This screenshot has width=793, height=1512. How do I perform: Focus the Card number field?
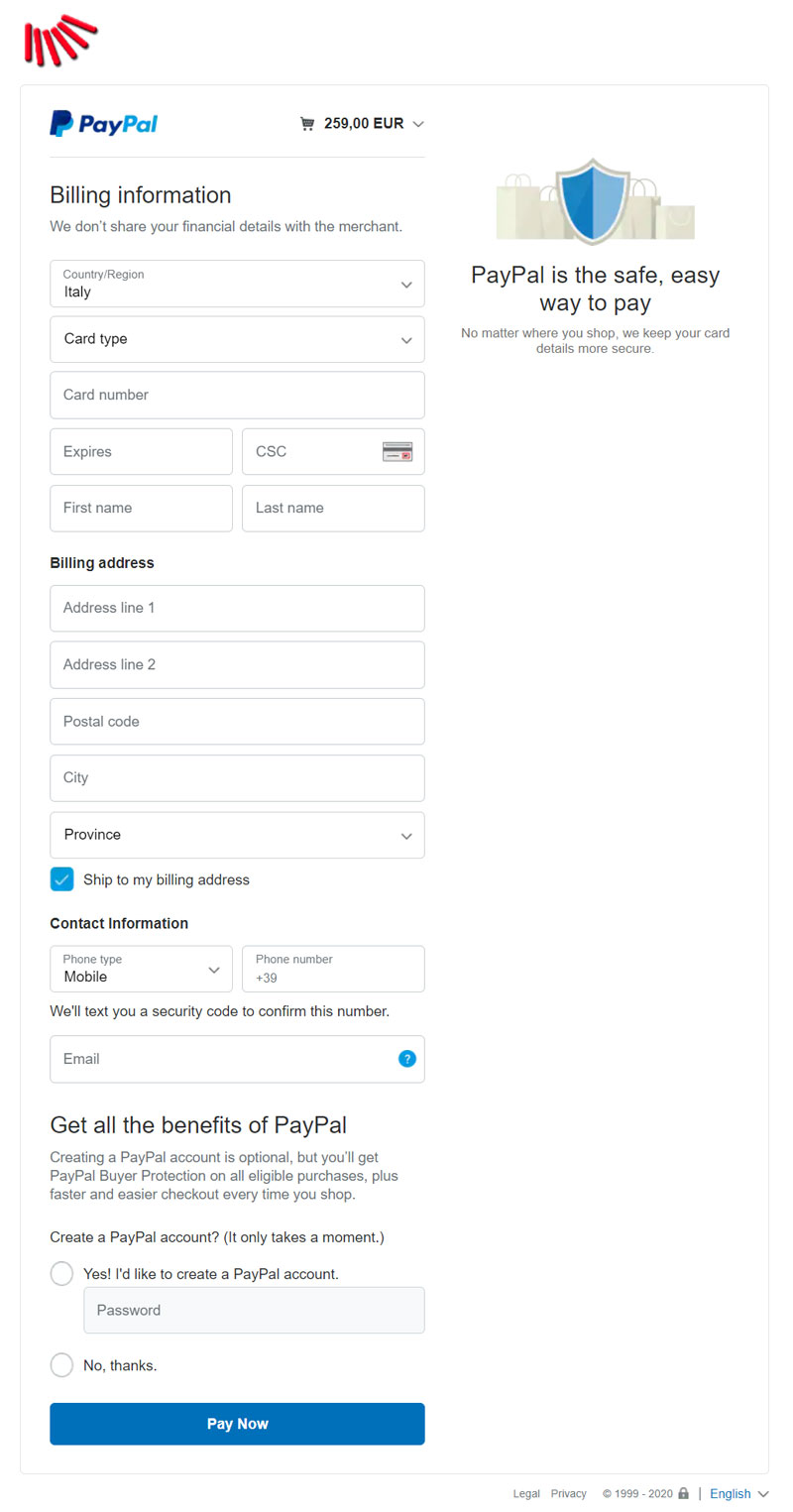[237, 395]
